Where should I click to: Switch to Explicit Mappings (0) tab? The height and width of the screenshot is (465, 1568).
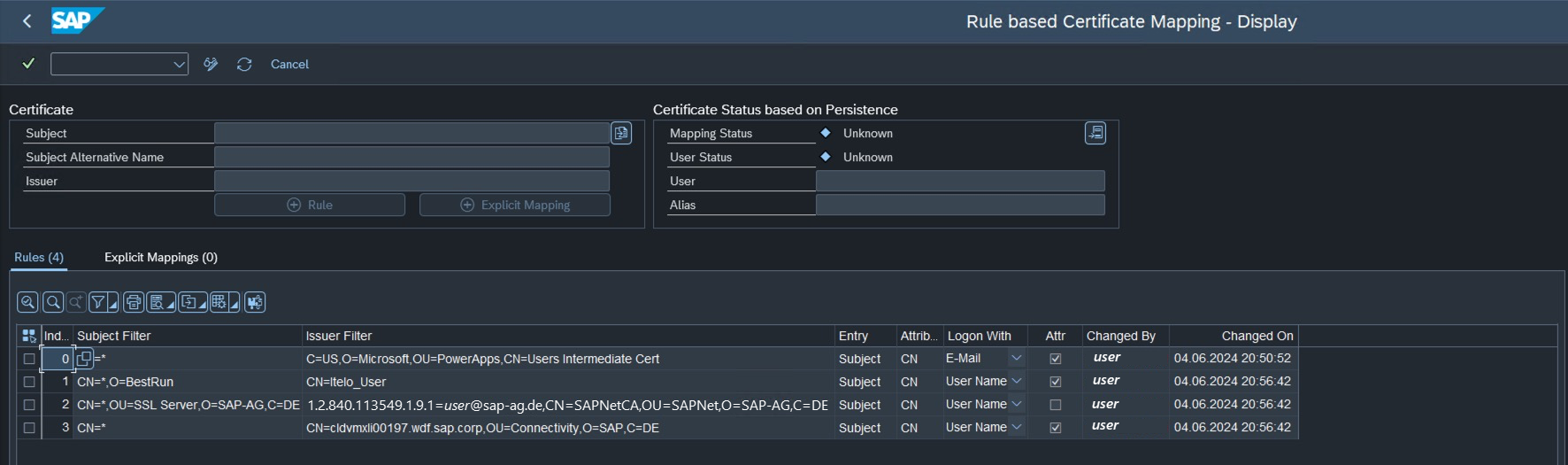tap(161, 257)
